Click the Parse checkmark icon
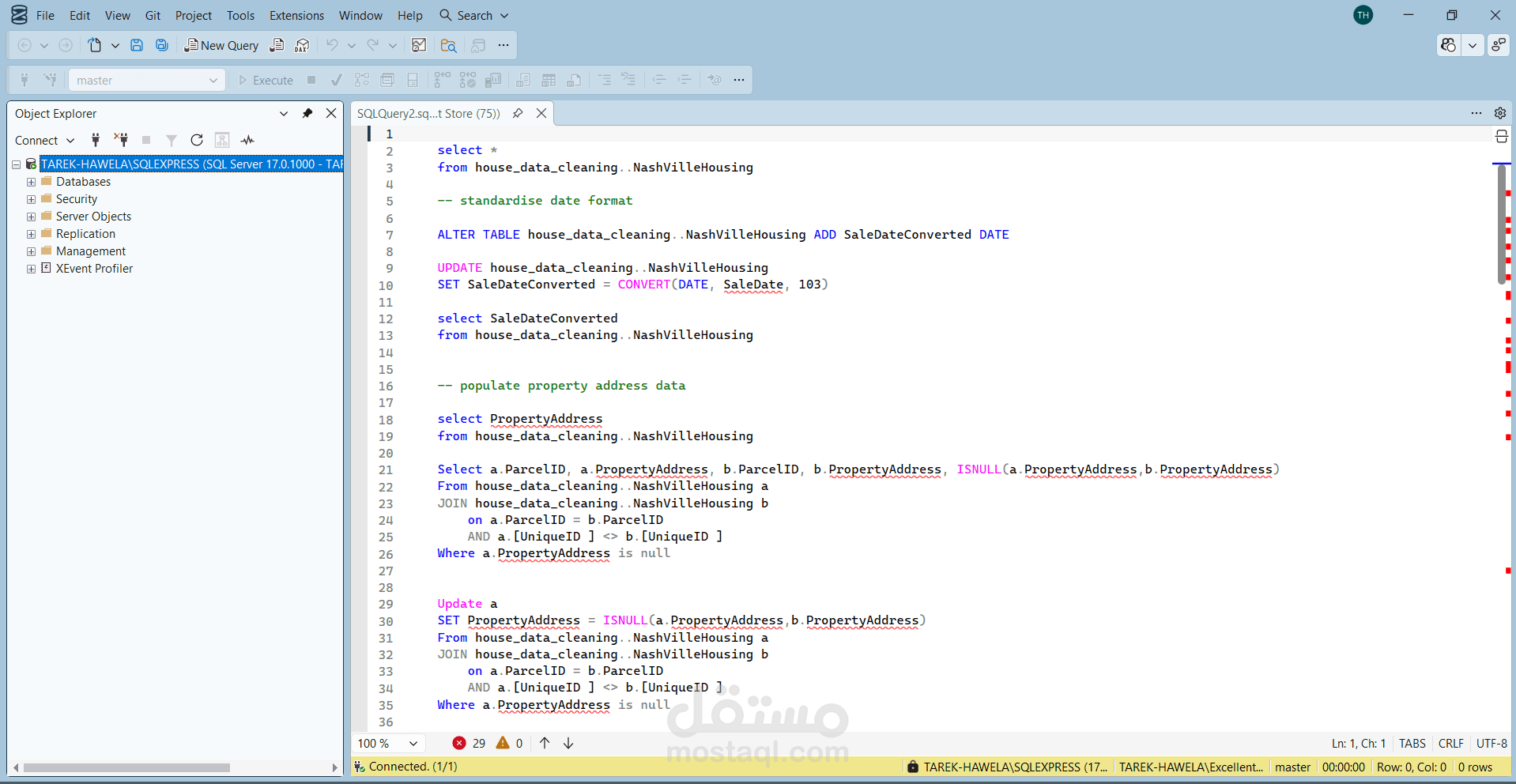1516x784 pixels. click(x=337, y=80)
